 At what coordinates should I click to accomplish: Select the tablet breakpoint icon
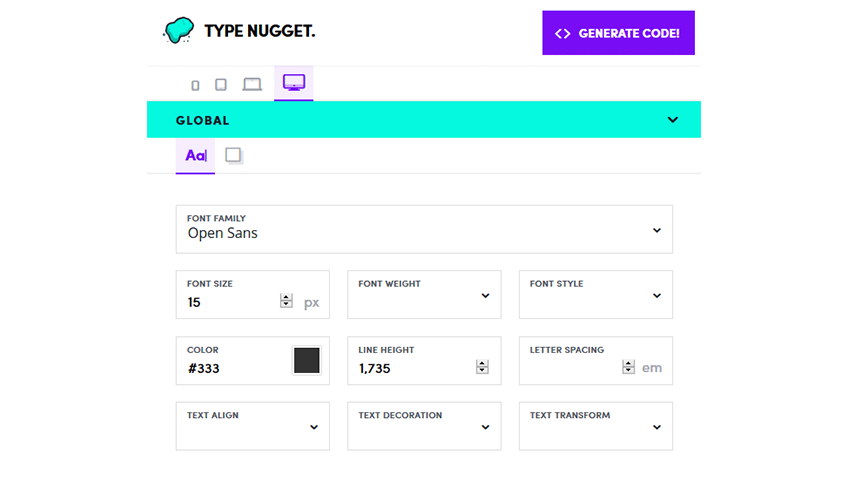pyautogui.click(x=221, y=85)
